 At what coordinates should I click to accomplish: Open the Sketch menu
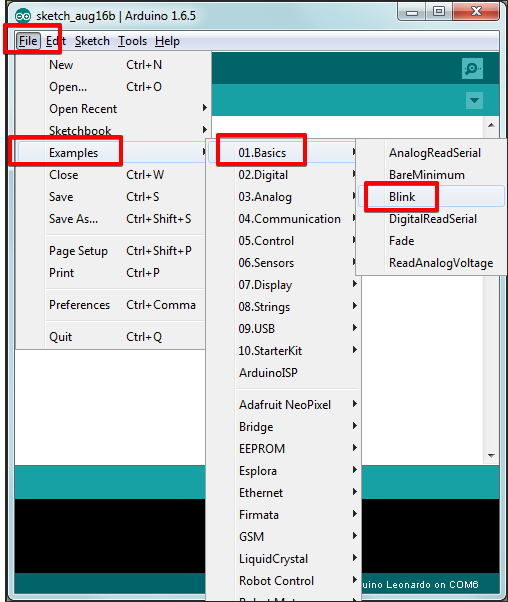click(92, 41)
